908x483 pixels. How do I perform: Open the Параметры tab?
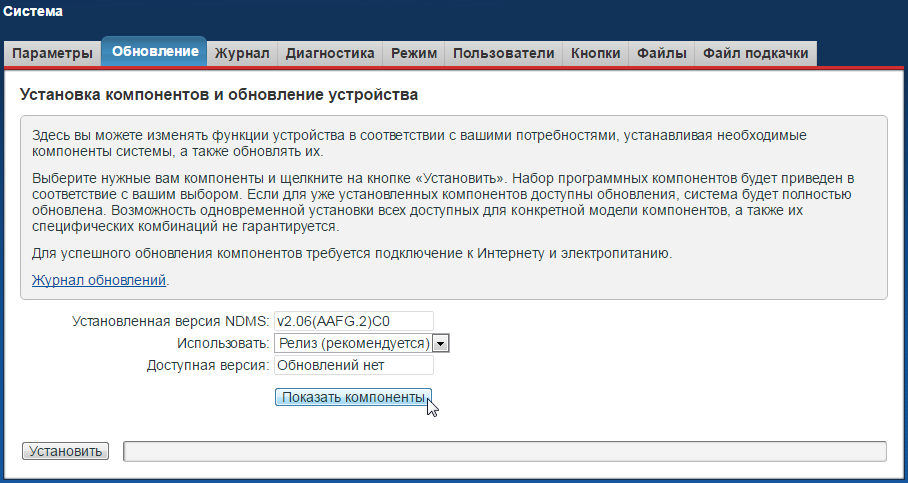(x=52, y=53)
